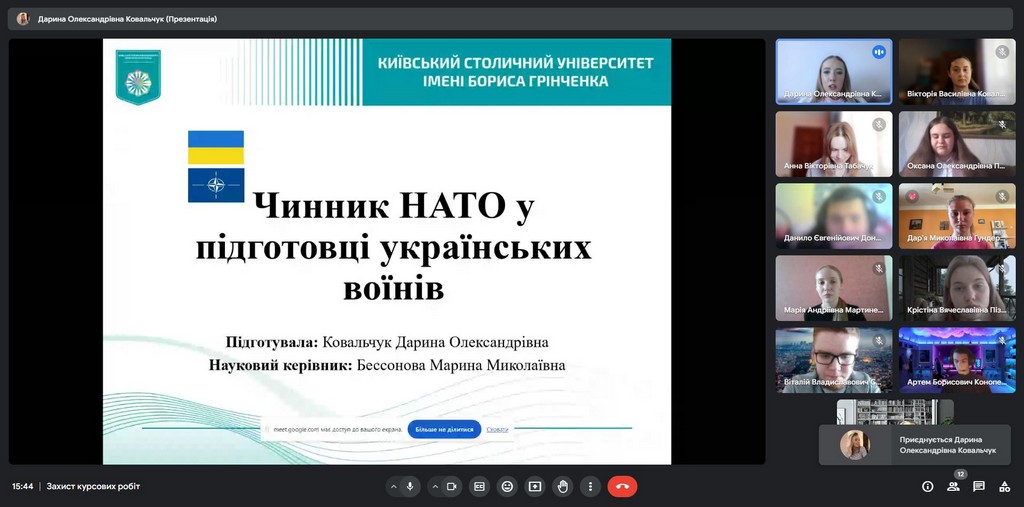Click the hide link in sharing bar
Screen dimensions: 1024x507
click(x=498, y=429)
